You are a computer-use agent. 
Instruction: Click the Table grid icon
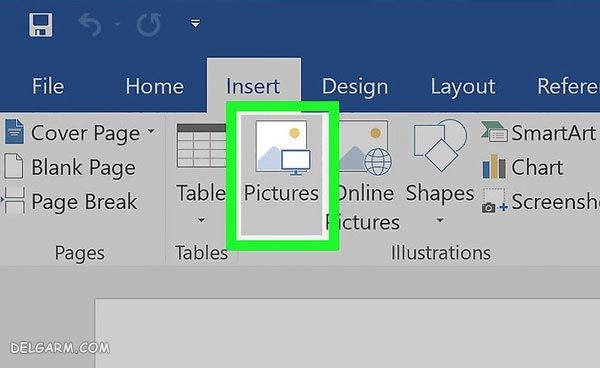201,146
